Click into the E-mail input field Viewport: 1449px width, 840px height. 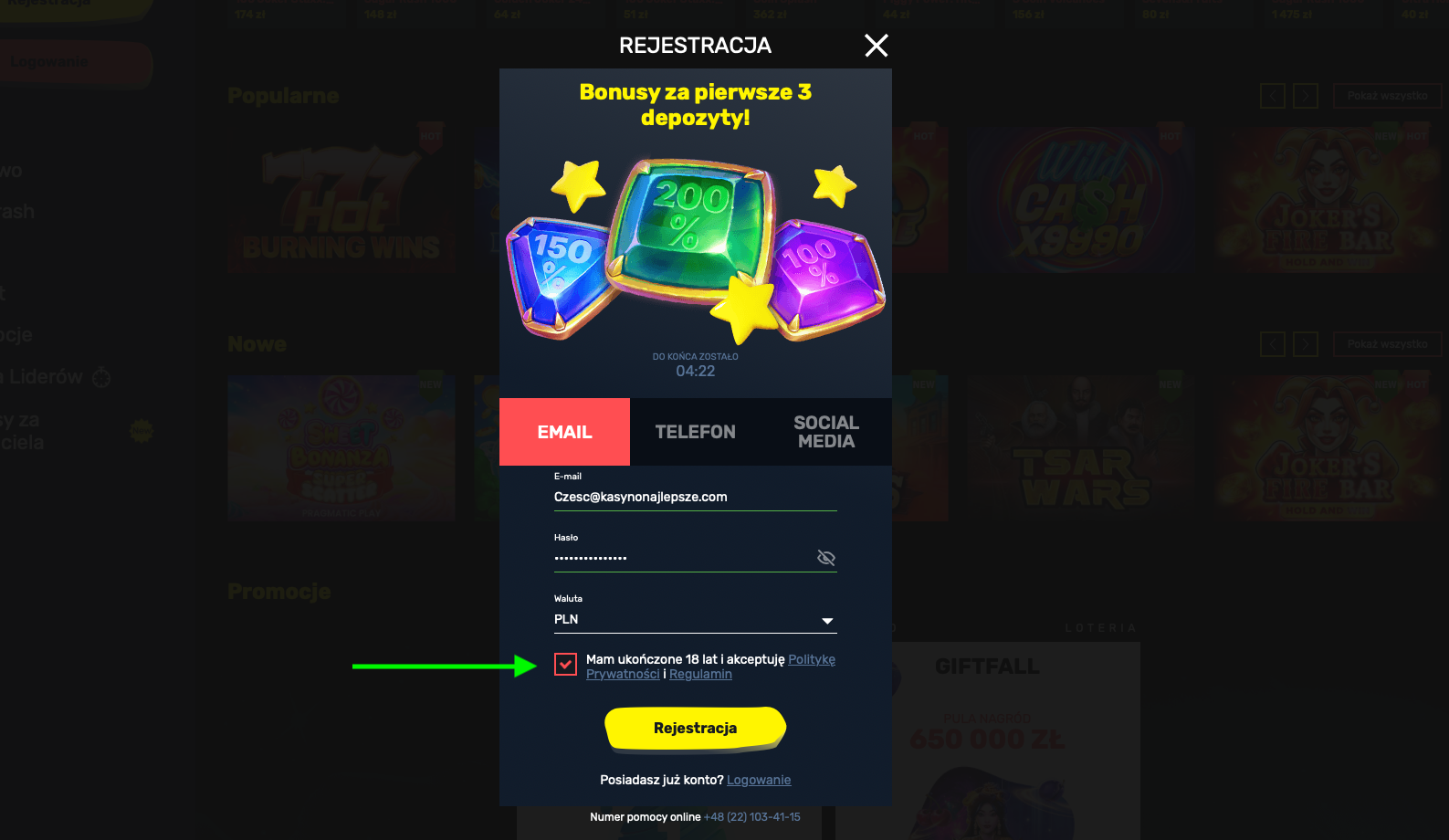click(695, 497)
